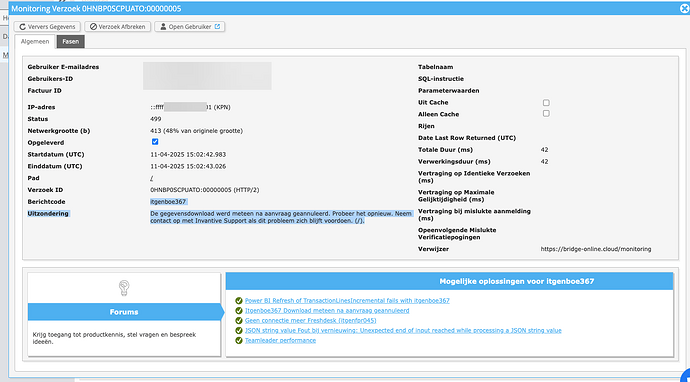Toggle the Alleen Cache checkbox

546,114
